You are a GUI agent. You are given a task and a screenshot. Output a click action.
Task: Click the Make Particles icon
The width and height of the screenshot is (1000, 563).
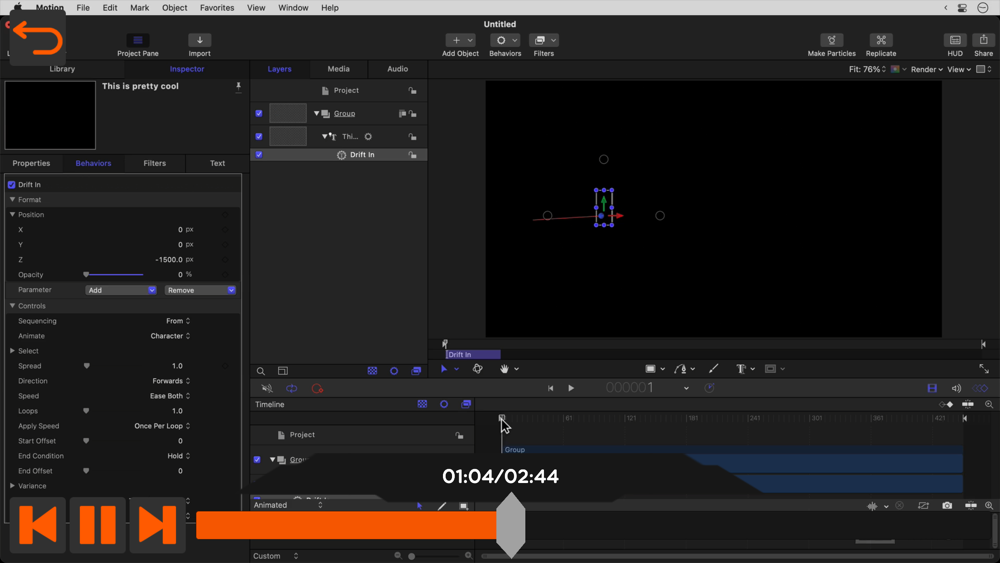(832, 40)
